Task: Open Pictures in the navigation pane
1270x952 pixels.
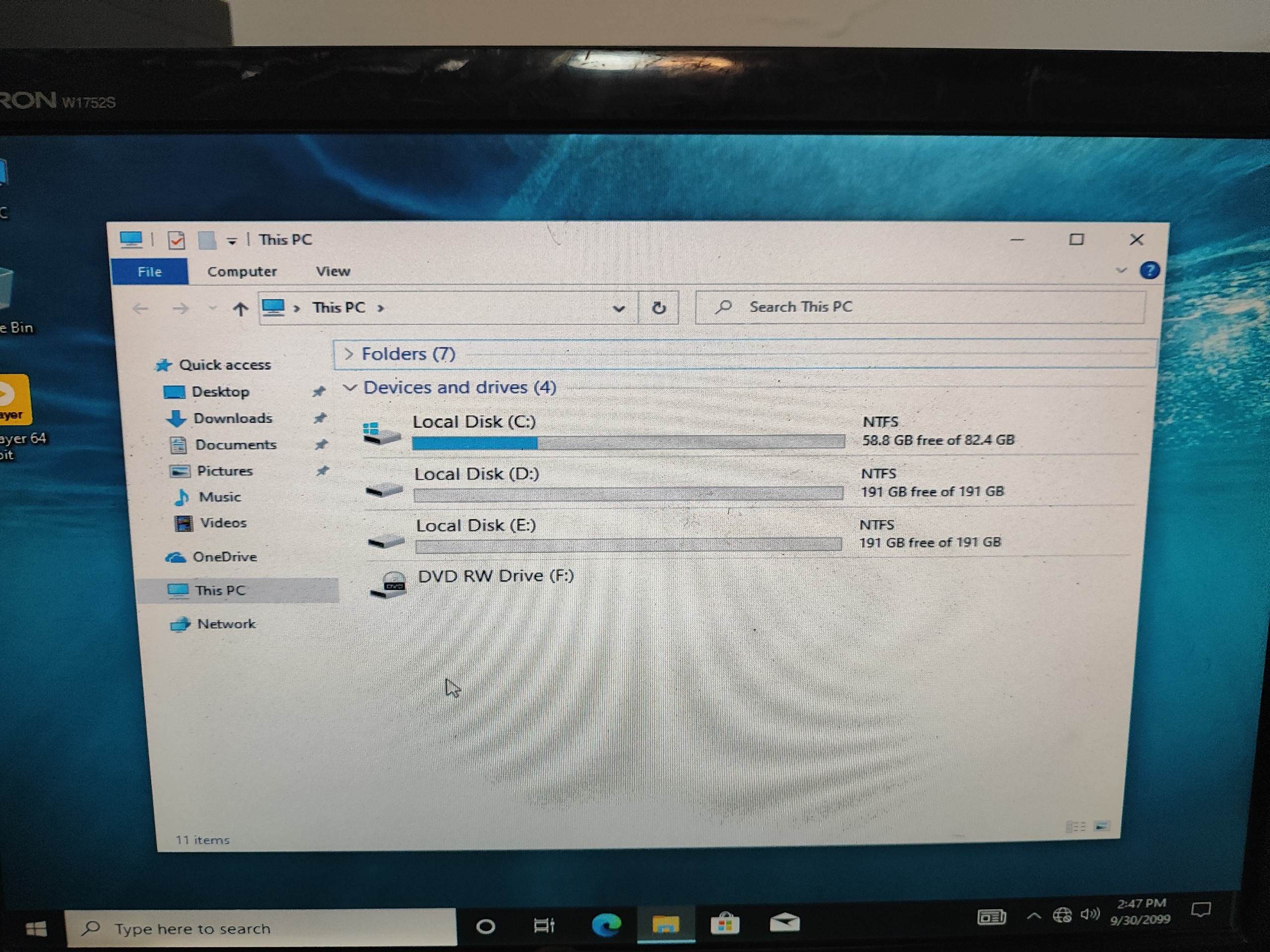Action: coord(212,471)
